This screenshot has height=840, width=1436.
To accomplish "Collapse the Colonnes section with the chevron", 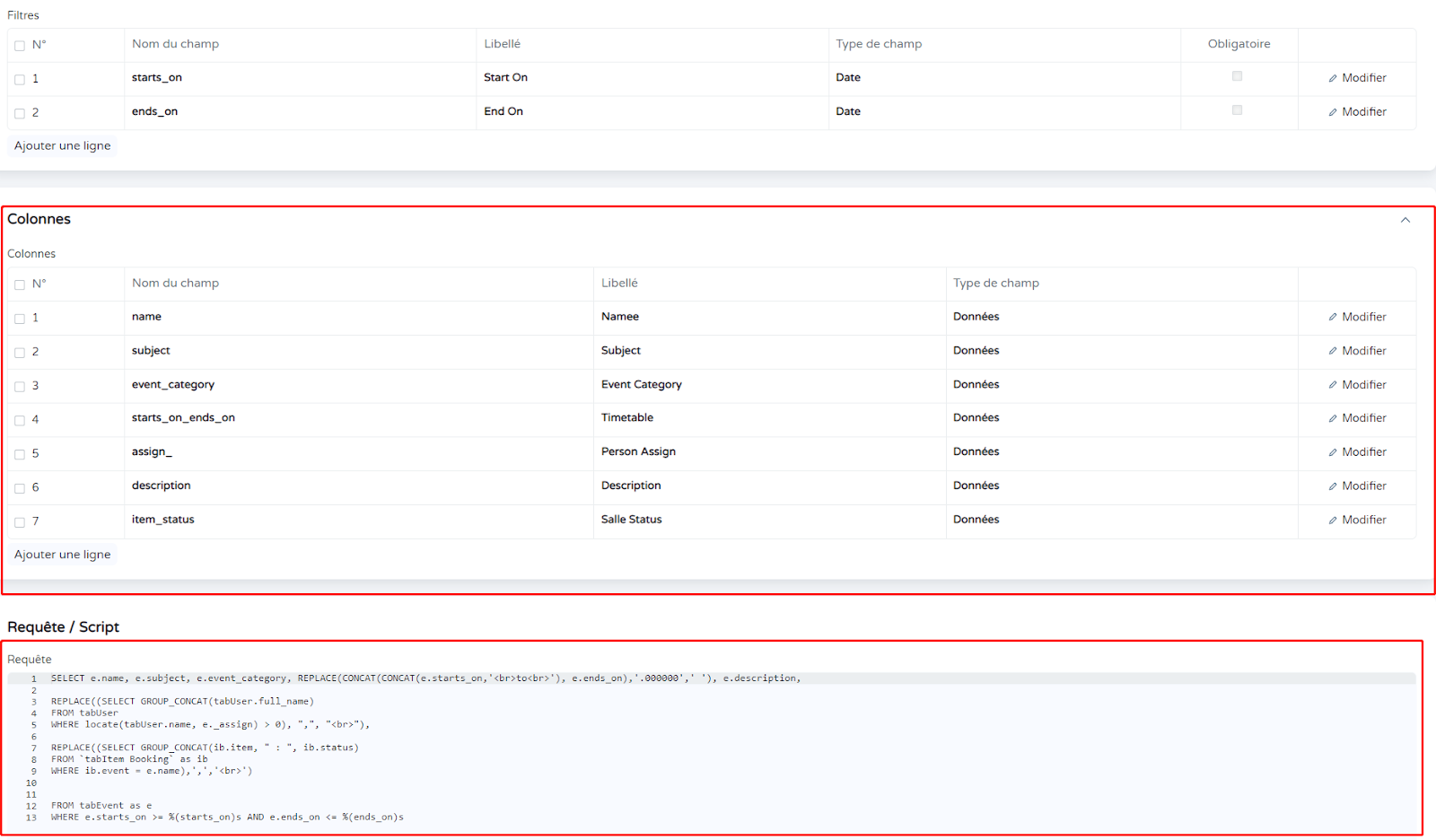I will coord(1405,220).
